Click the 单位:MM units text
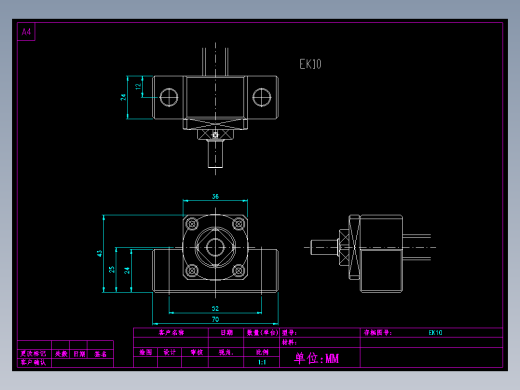This screenshot has width=520, height=390. pos(316,358)
